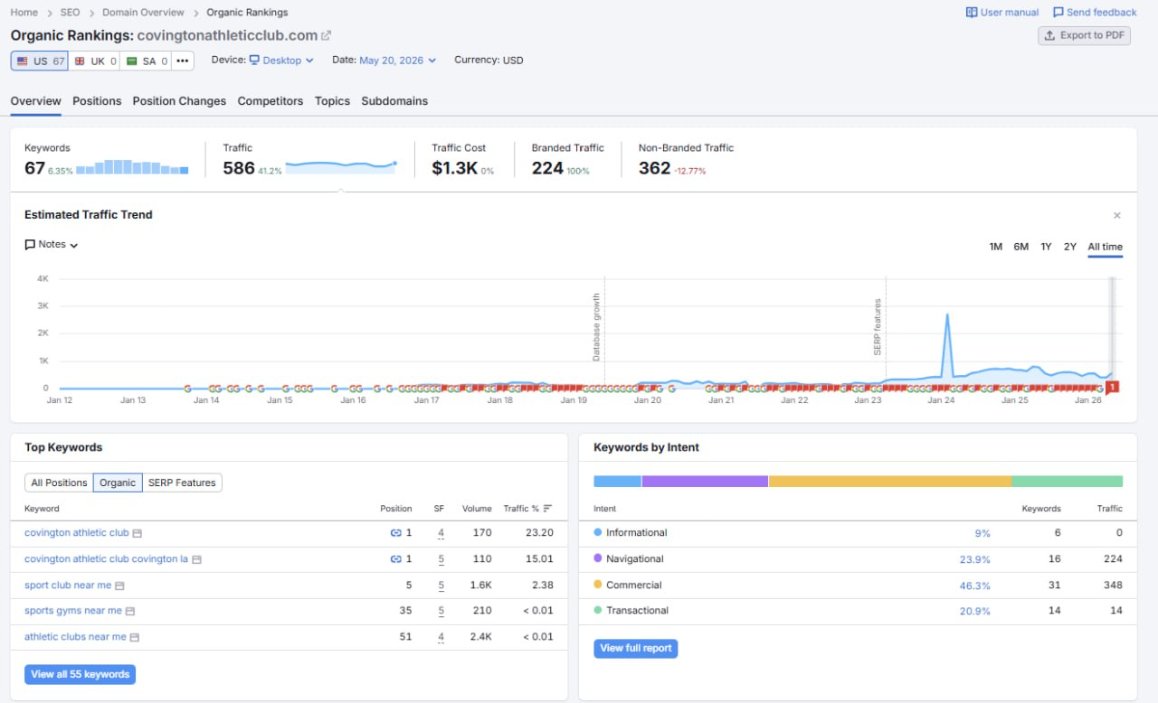
Task: Select the Organic filter
Action: click(117, 483)
